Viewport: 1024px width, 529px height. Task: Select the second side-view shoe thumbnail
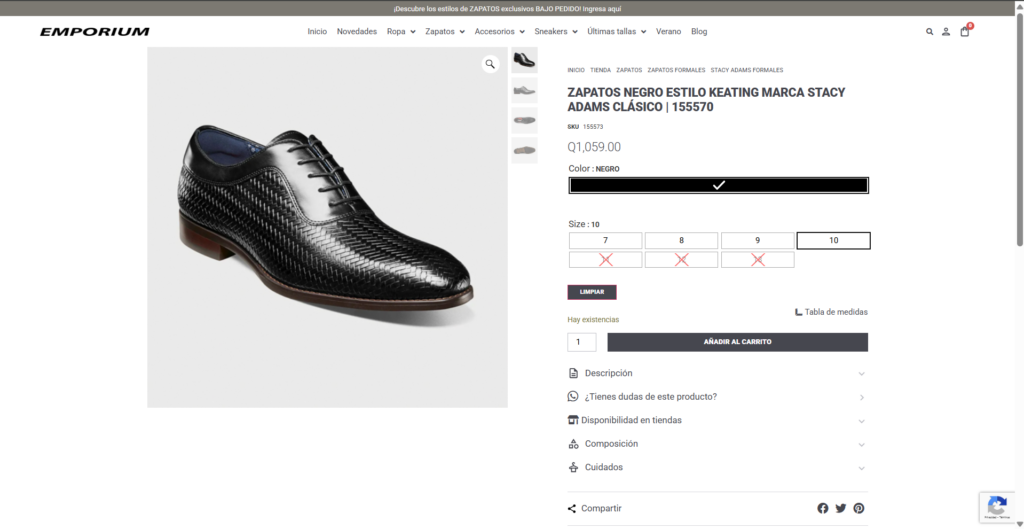pyautogui.click(x=524, y=90)
